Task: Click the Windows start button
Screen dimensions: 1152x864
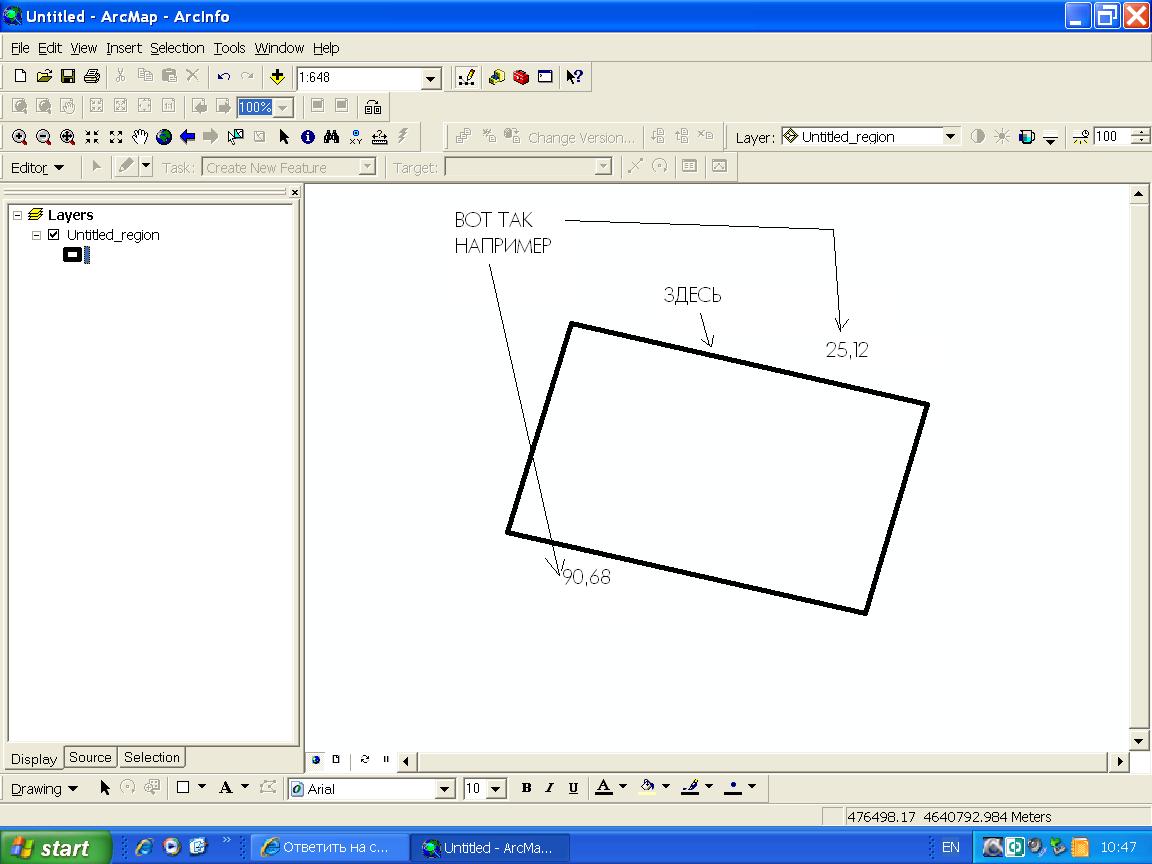Action: (56, 848)
